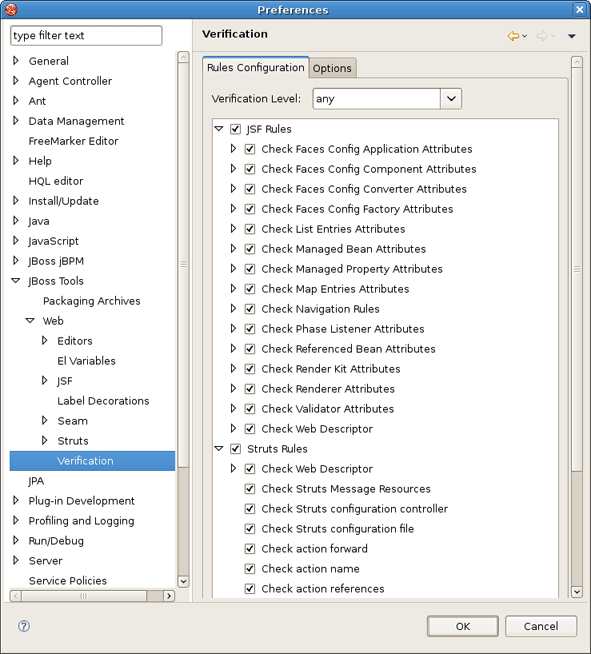Click the Eclipse icon in title bar

tap(11, 9)
